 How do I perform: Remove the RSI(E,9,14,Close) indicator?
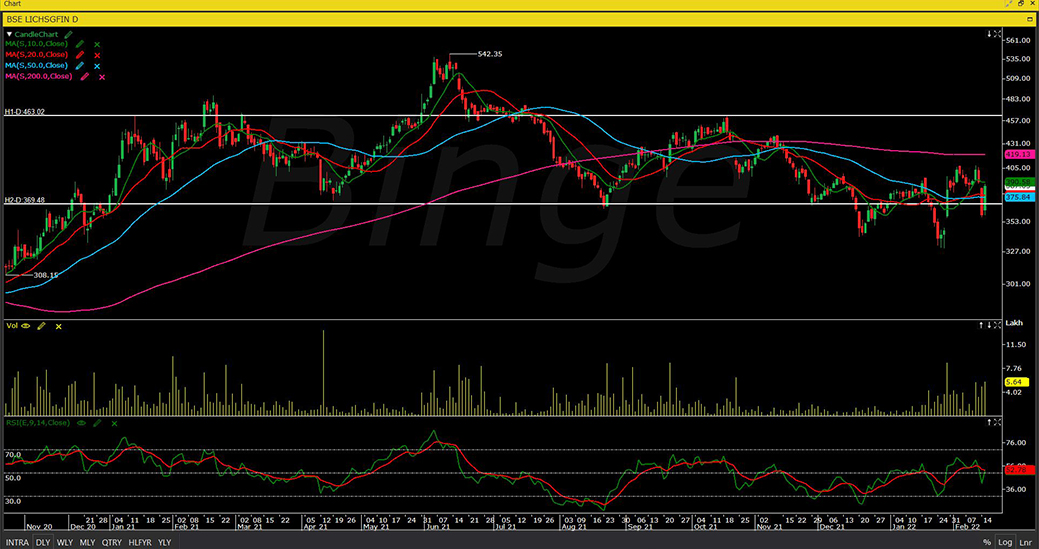[x=114, y=423]
